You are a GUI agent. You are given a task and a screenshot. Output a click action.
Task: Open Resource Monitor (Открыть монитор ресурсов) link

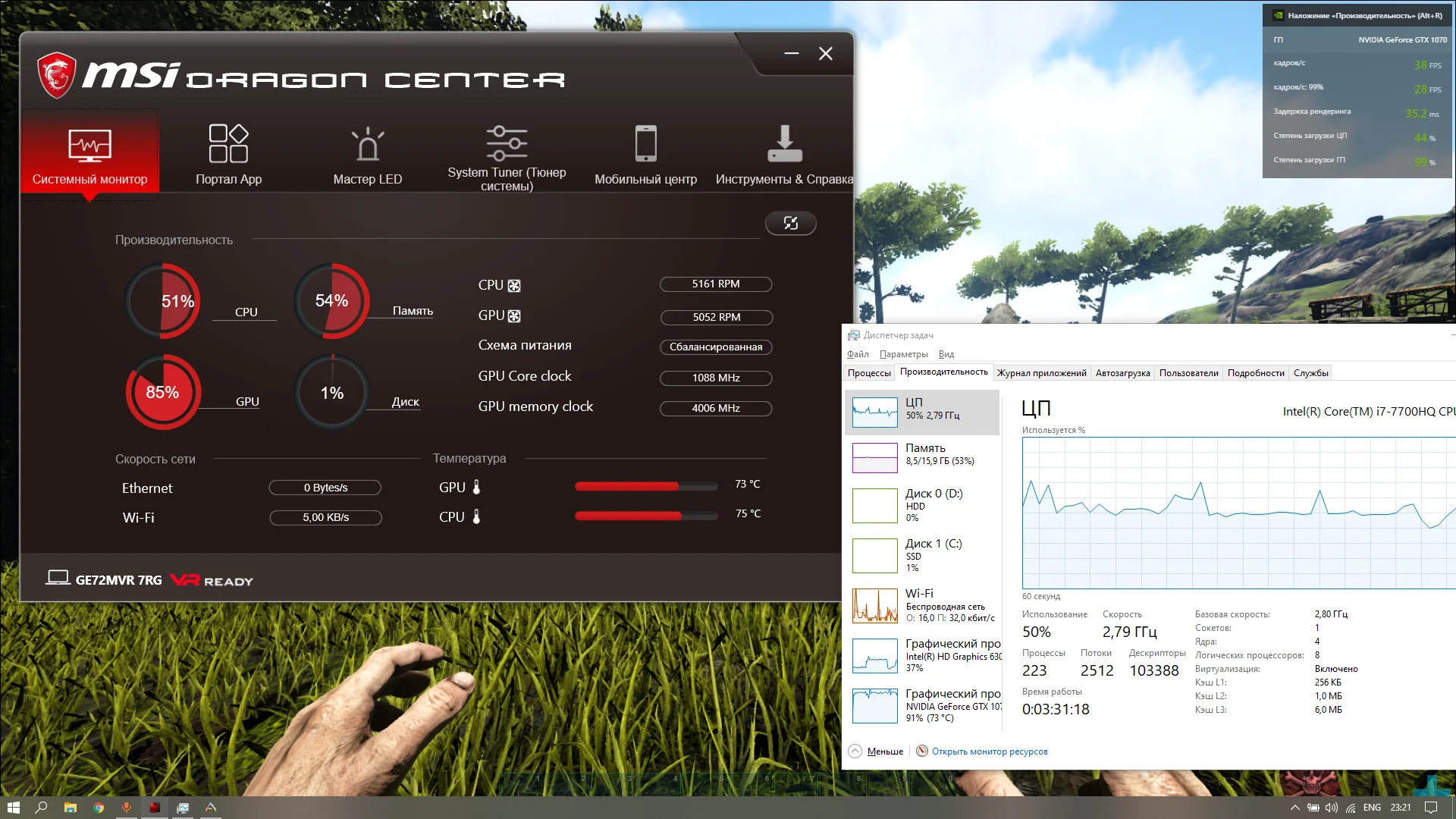click(989, 752)
